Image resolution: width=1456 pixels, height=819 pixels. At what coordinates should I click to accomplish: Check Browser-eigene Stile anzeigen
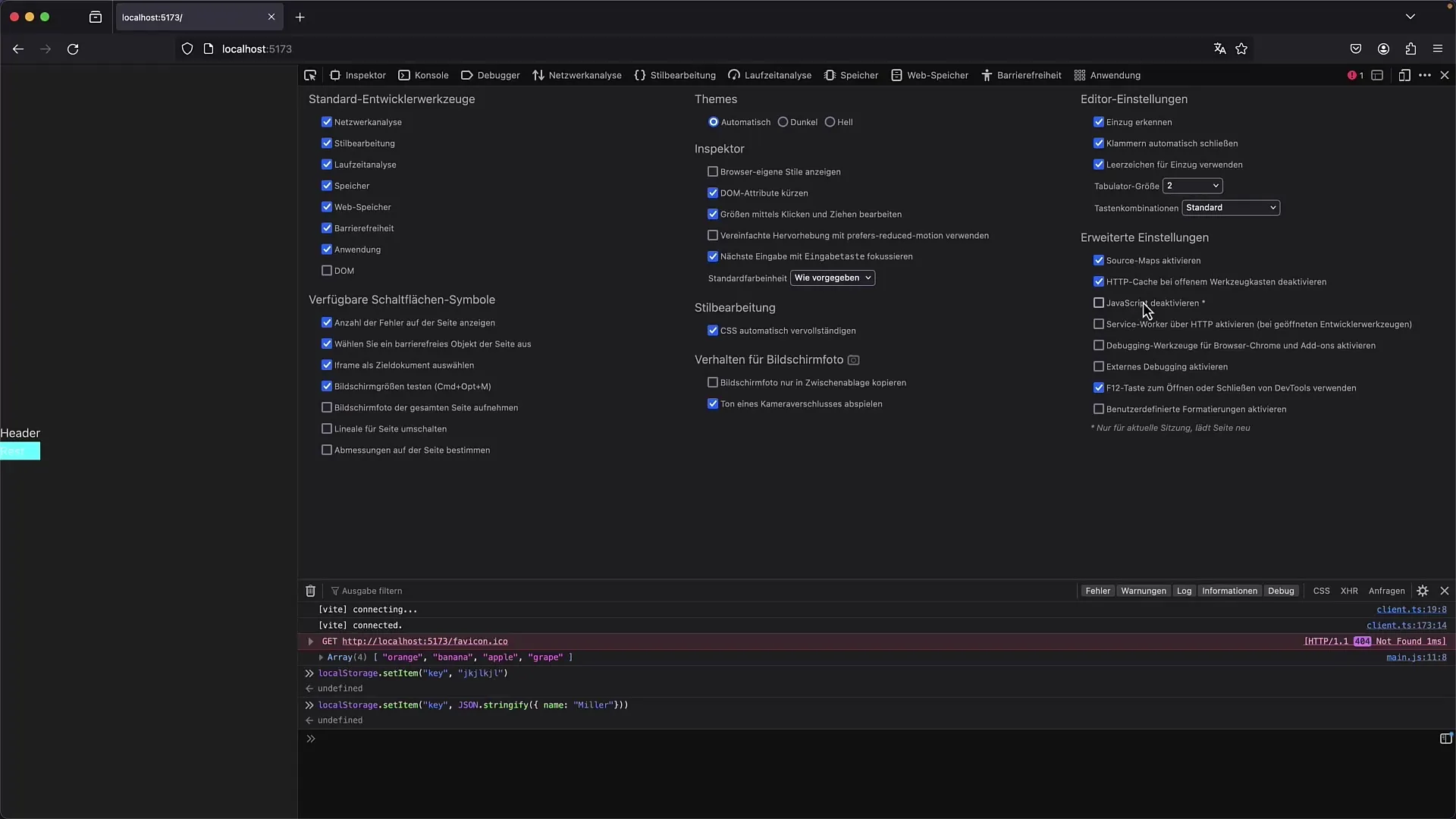[713, 172]
